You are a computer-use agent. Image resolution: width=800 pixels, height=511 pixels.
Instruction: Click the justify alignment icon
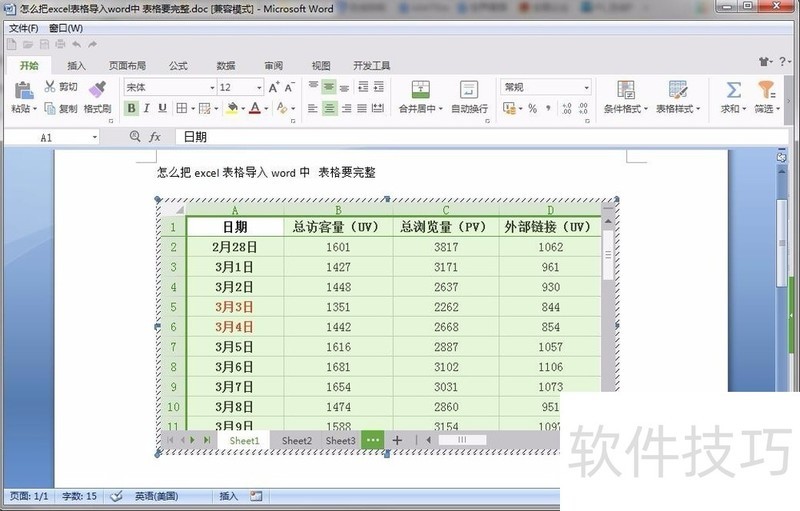(362, 108)
